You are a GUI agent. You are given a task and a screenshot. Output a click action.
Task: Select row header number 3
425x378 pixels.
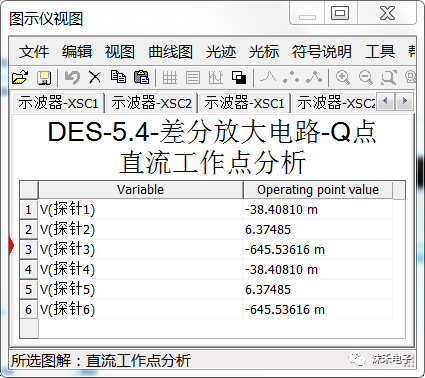coord(29,250)
